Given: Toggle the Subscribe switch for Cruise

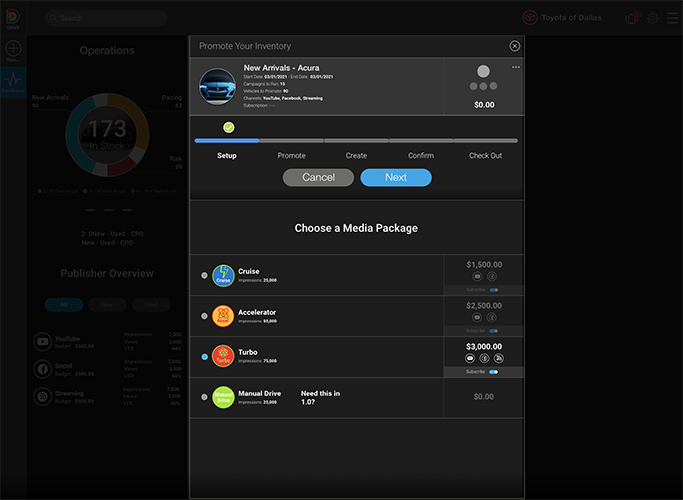Looking at the screenshot, I should [493, 289].
